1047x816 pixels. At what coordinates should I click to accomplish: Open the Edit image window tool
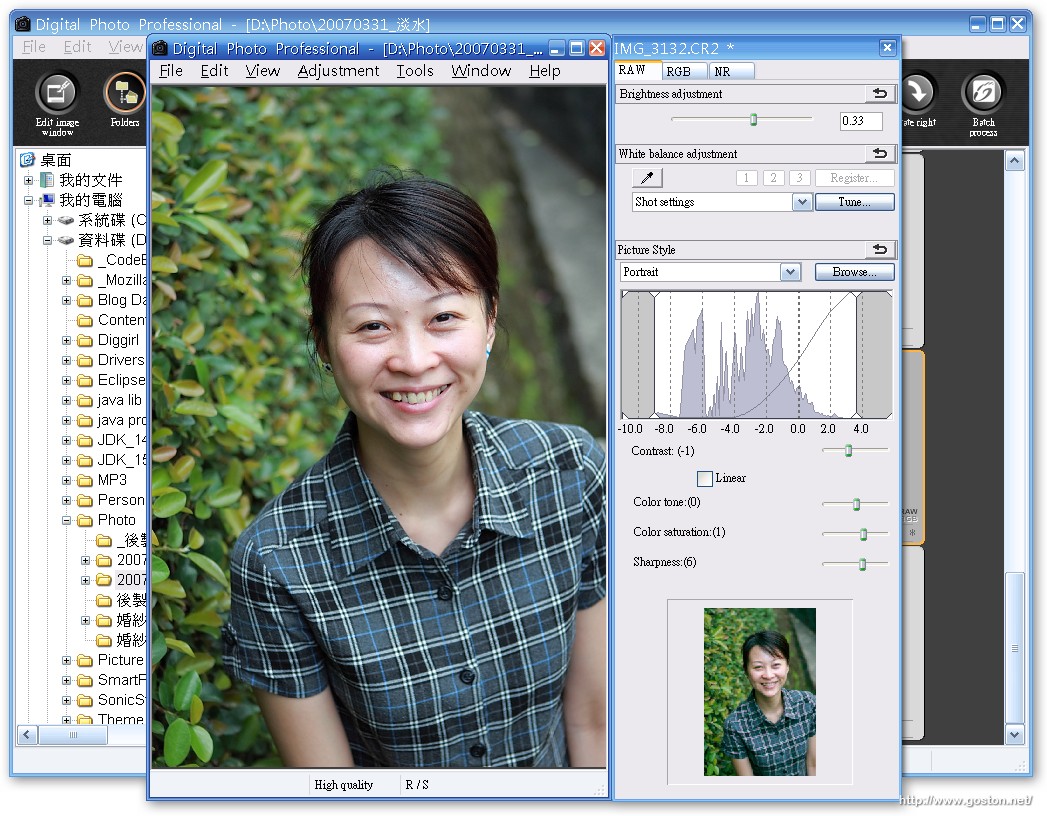coord(57,103)
